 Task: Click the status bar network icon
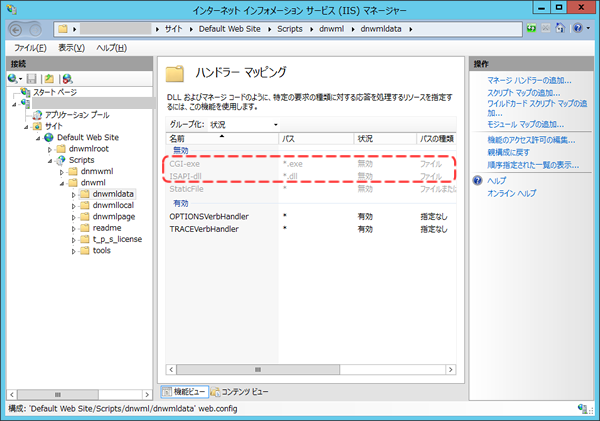582,408
